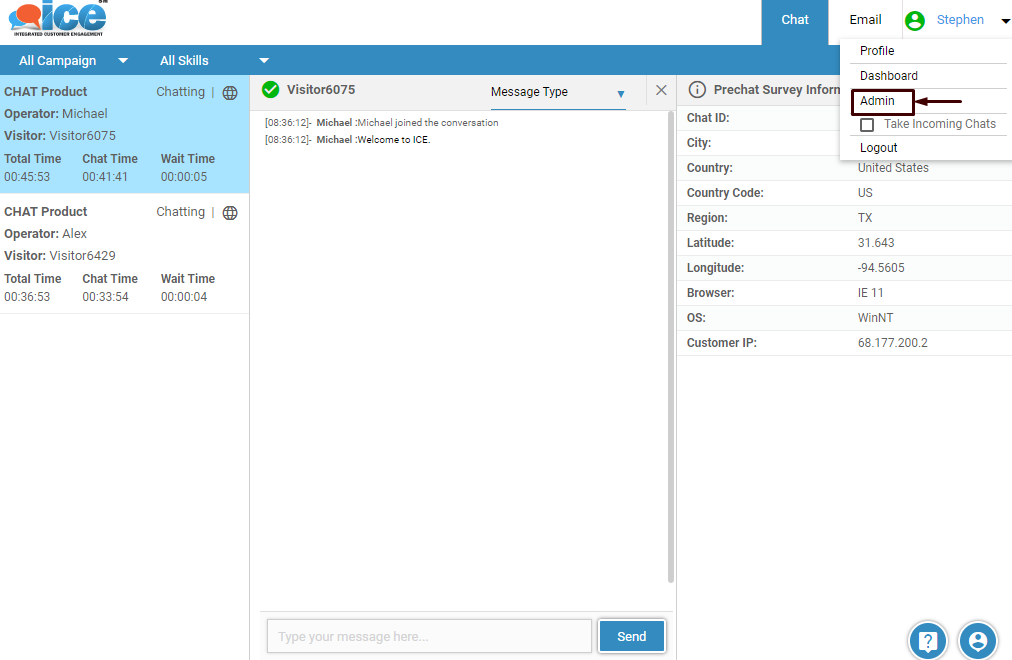Switch to the Chat tab
Screen dimensions: 1012x660
795,20
